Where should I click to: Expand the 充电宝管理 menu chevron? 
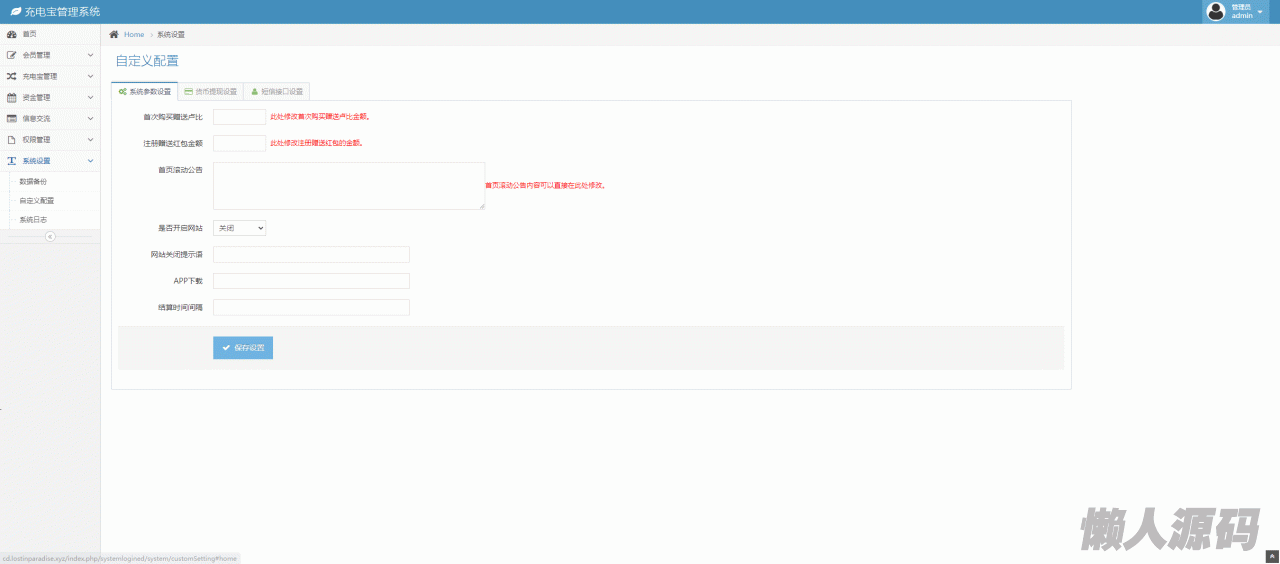(90, 76)
